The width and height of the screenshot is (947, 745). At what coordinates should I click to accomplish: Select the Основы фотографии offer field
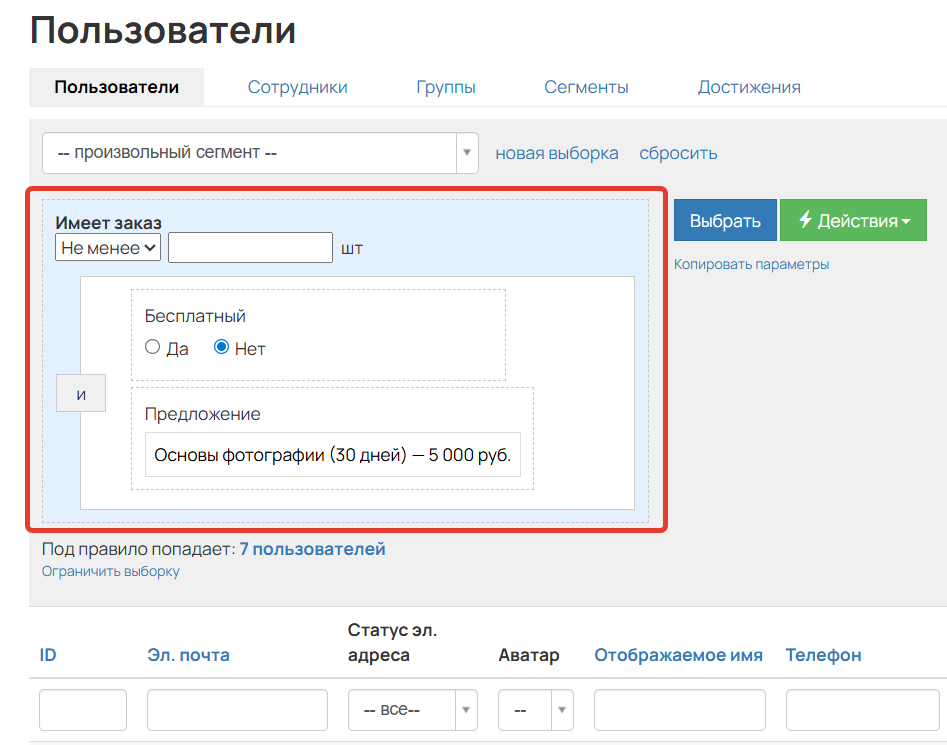(334, 455)
